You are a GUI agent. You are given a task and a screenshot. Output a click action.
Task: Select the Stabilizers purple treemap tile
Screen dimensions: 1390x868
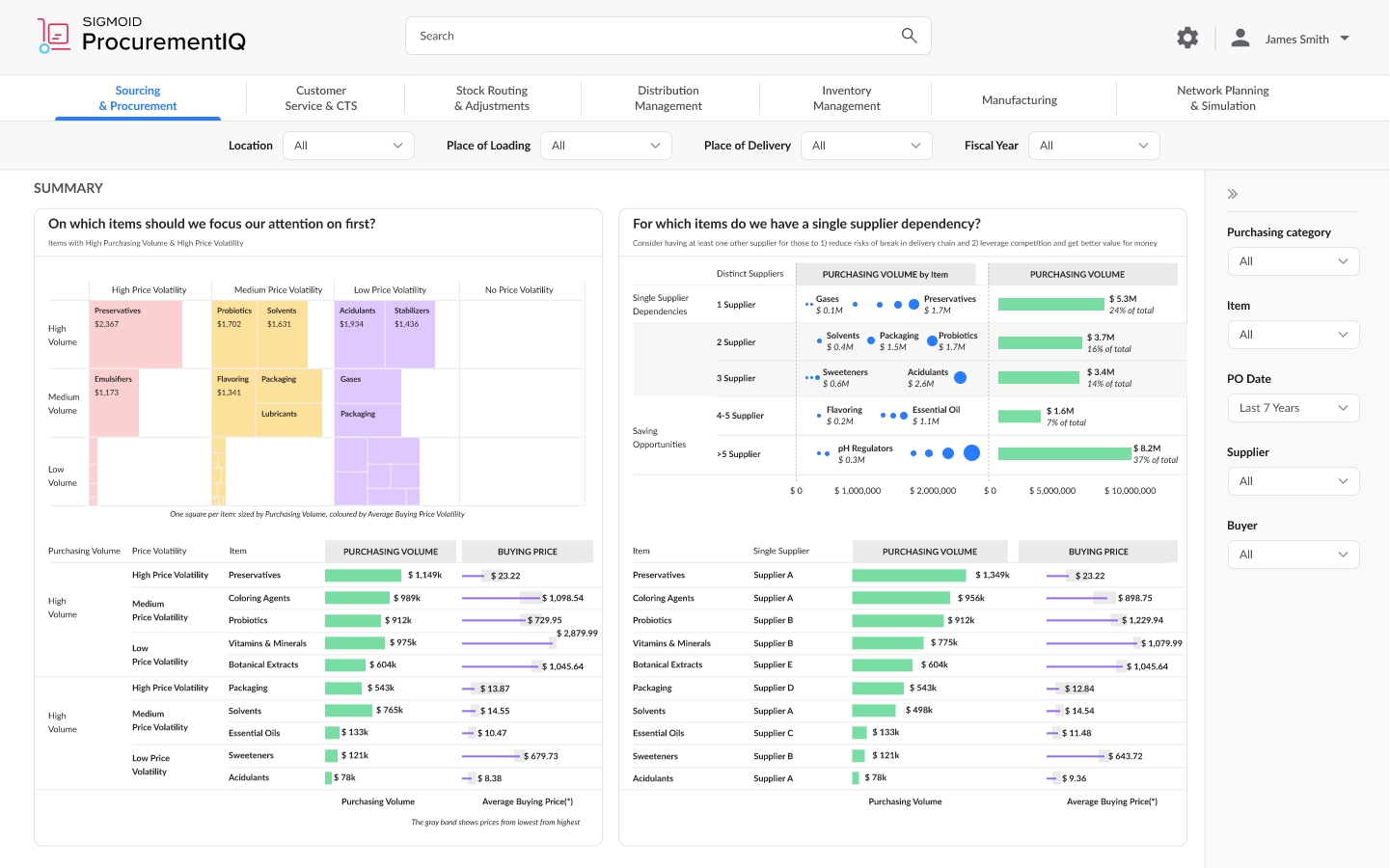point(412,335)
